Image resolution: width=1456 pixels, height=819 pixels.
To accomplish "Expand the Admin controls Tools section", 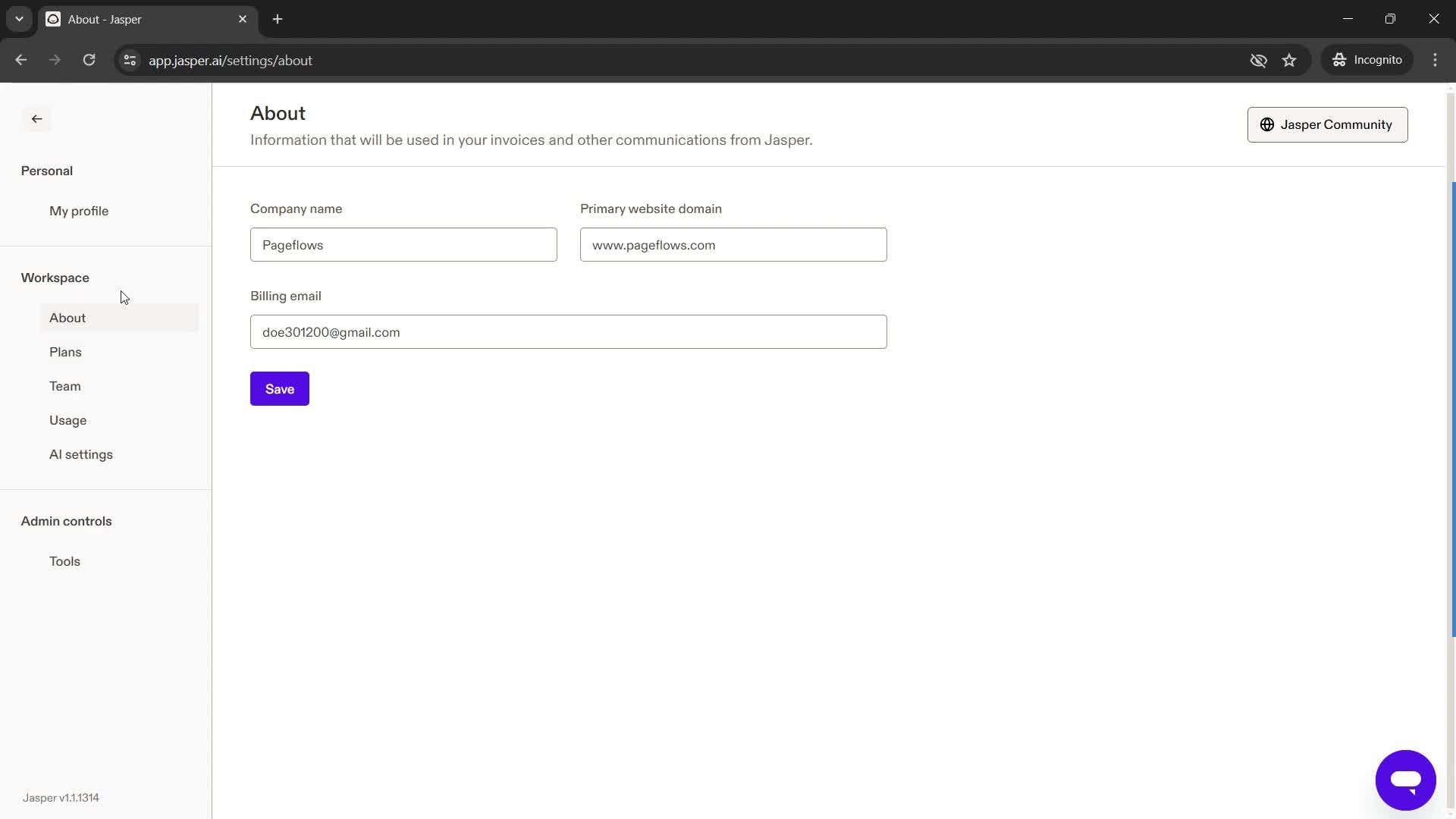I will (65, 560).
